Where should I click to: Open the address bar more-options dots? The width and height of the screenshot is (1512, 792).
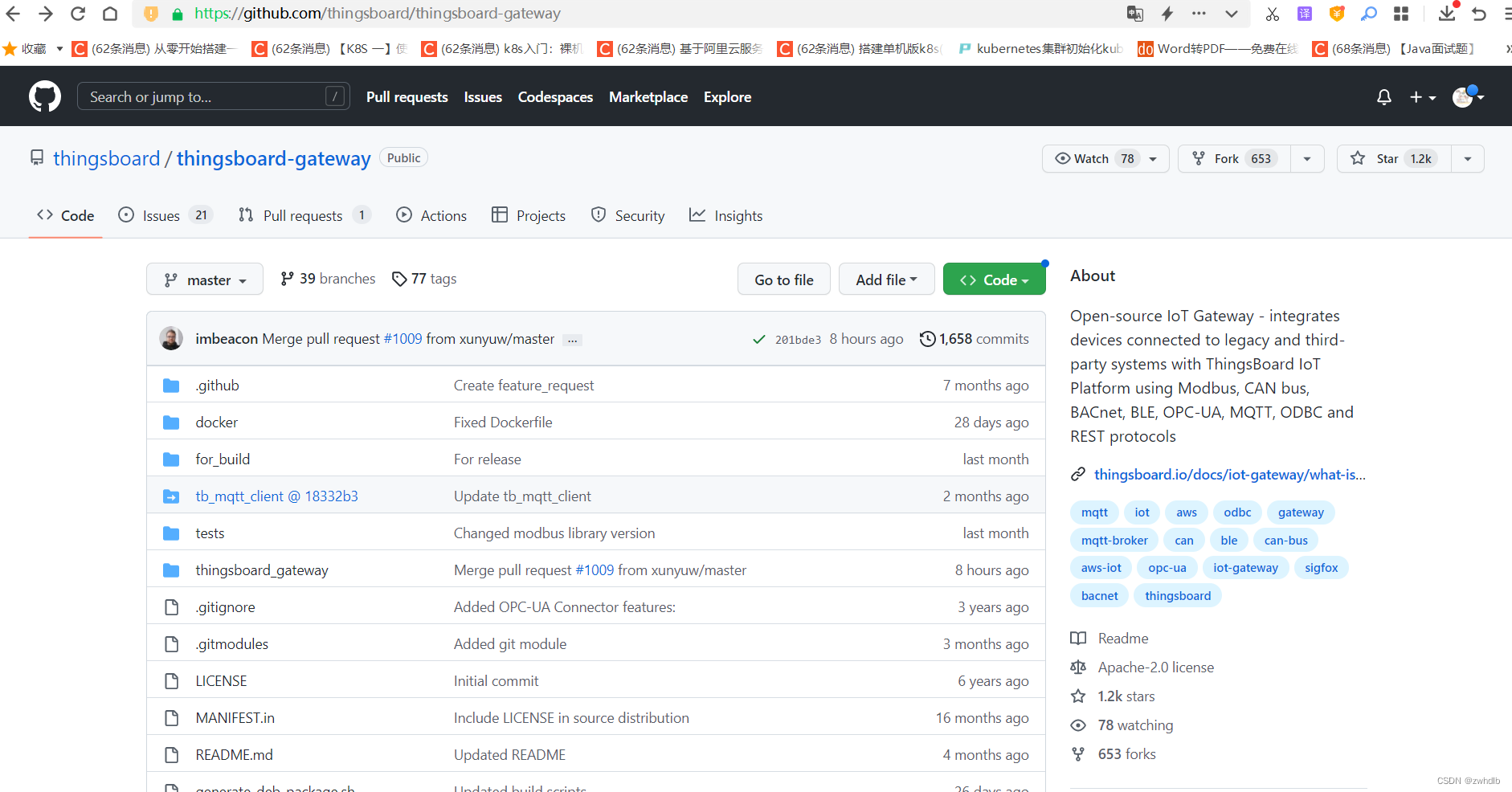click(1199, 14)
